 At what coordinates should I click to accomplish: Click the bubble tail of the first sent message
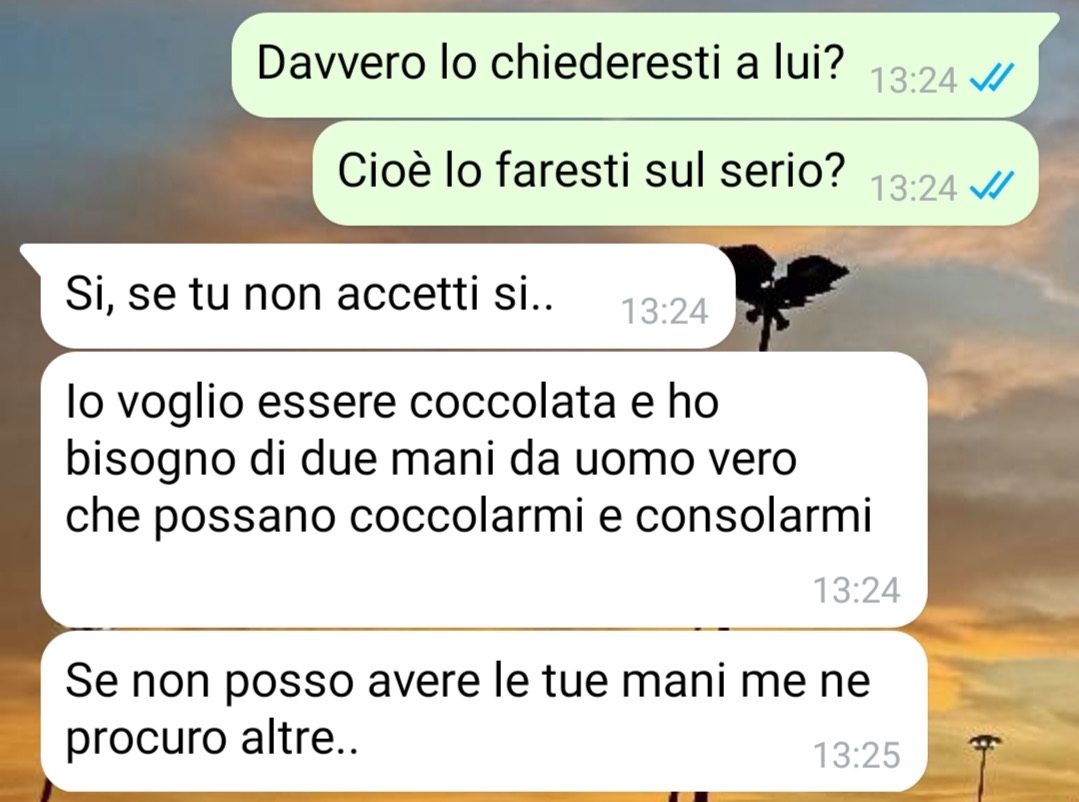tap(1047, 23)
